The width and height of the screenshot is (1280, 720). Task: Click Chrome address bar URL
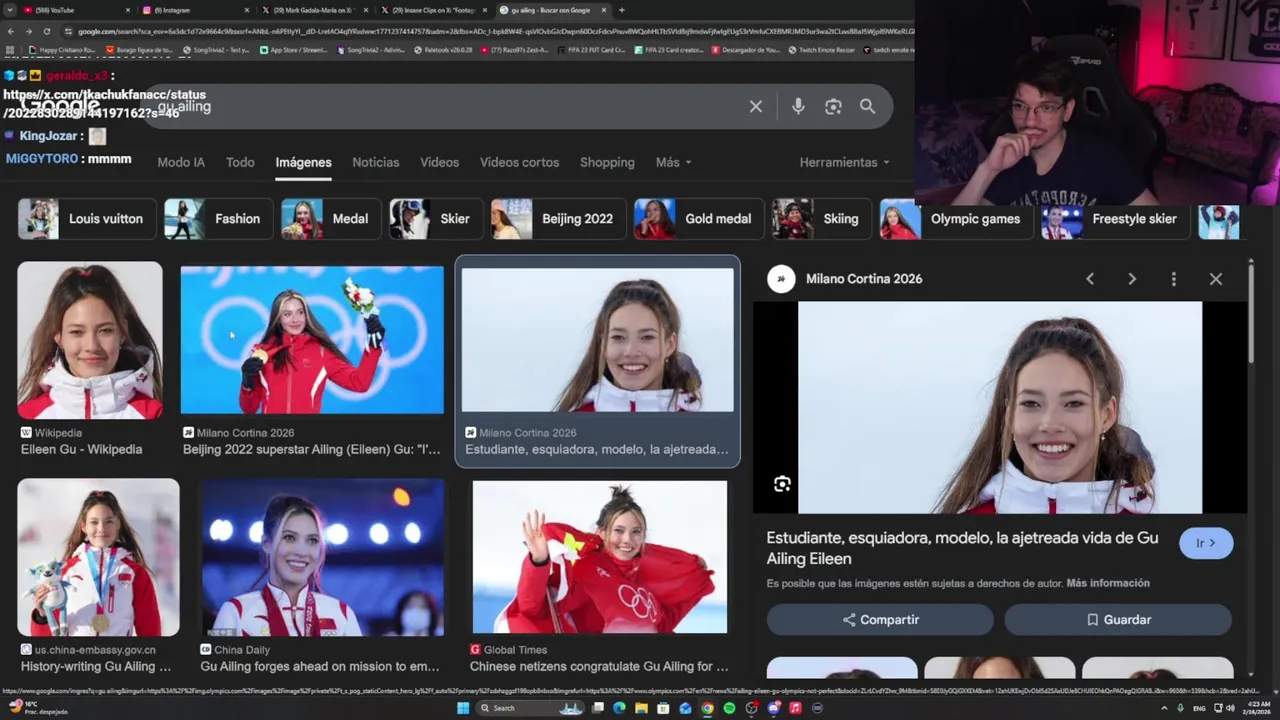490,31
